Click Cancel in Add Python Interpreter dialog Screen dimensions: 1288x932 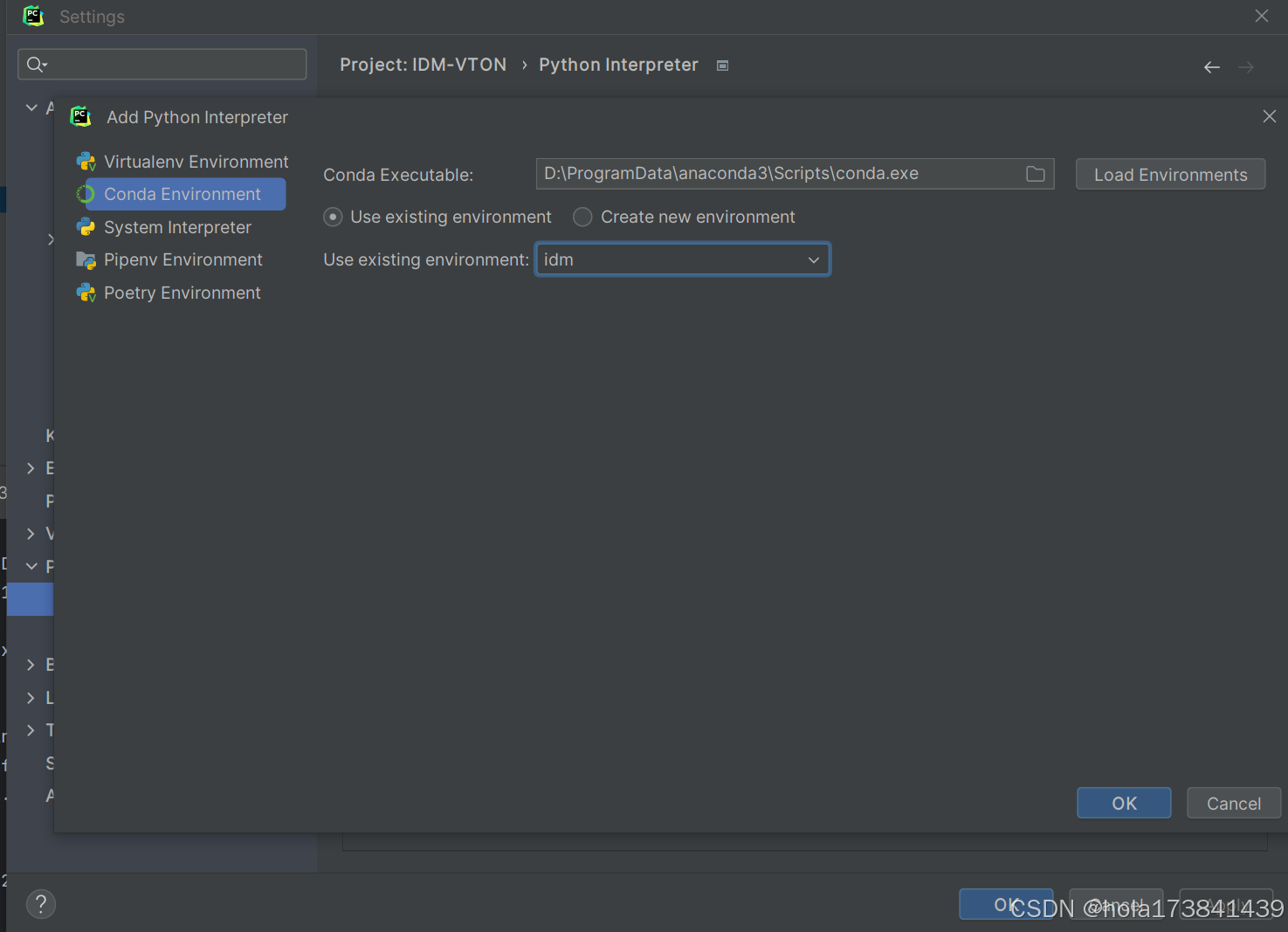tap(1234, 804)
